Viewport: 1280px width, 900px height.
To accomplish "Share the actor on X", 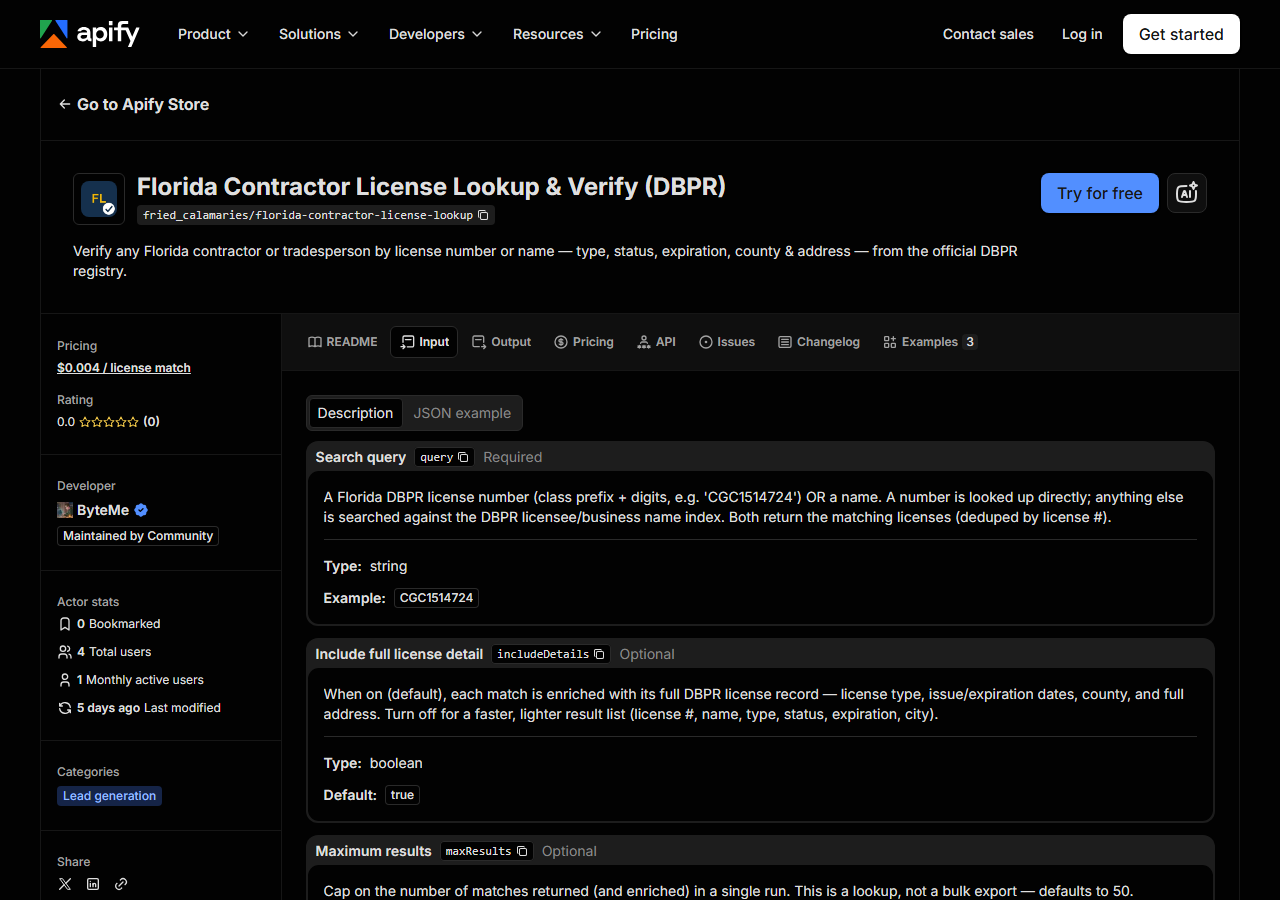I will pyautogui.click(x=65, y=884).
